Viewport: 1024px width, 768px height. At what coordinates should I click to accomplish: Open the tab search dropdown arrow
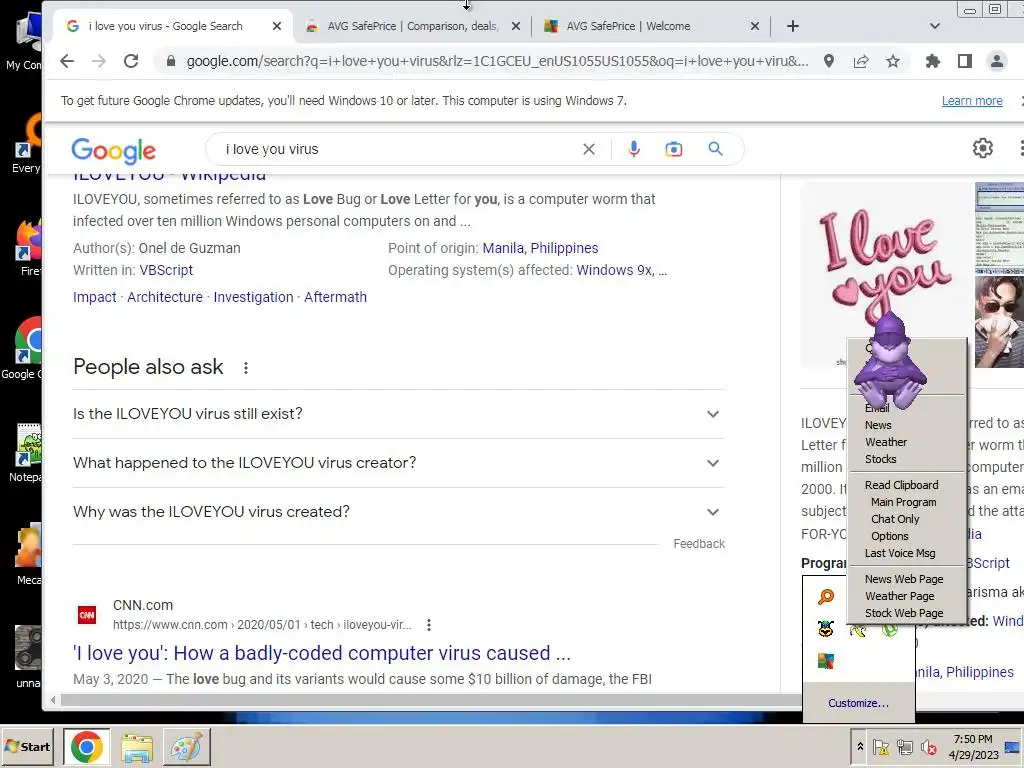click(x=935, y=26)
